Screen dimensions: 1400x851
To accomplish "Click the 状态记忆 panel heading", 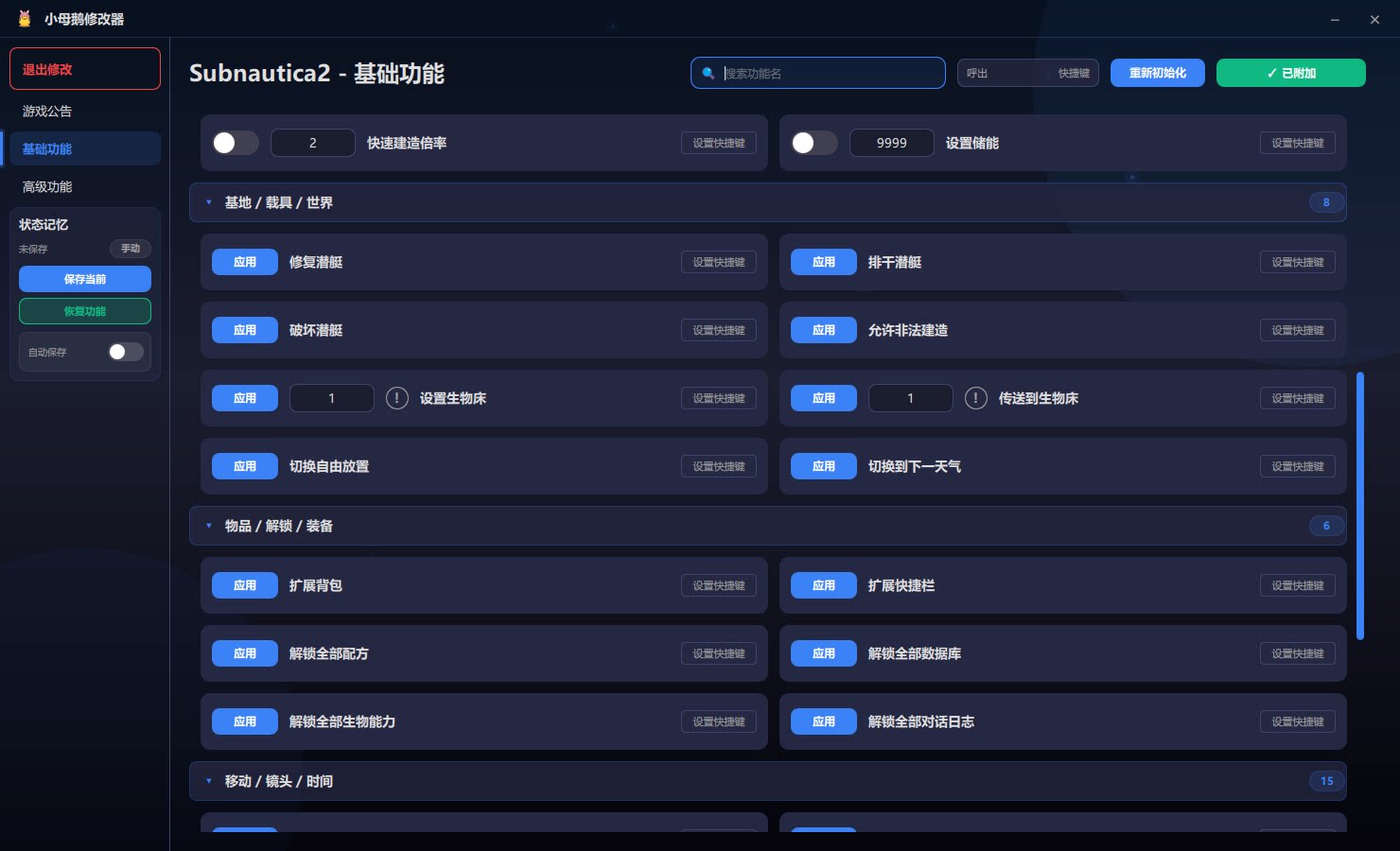I will tap(44, 224).
